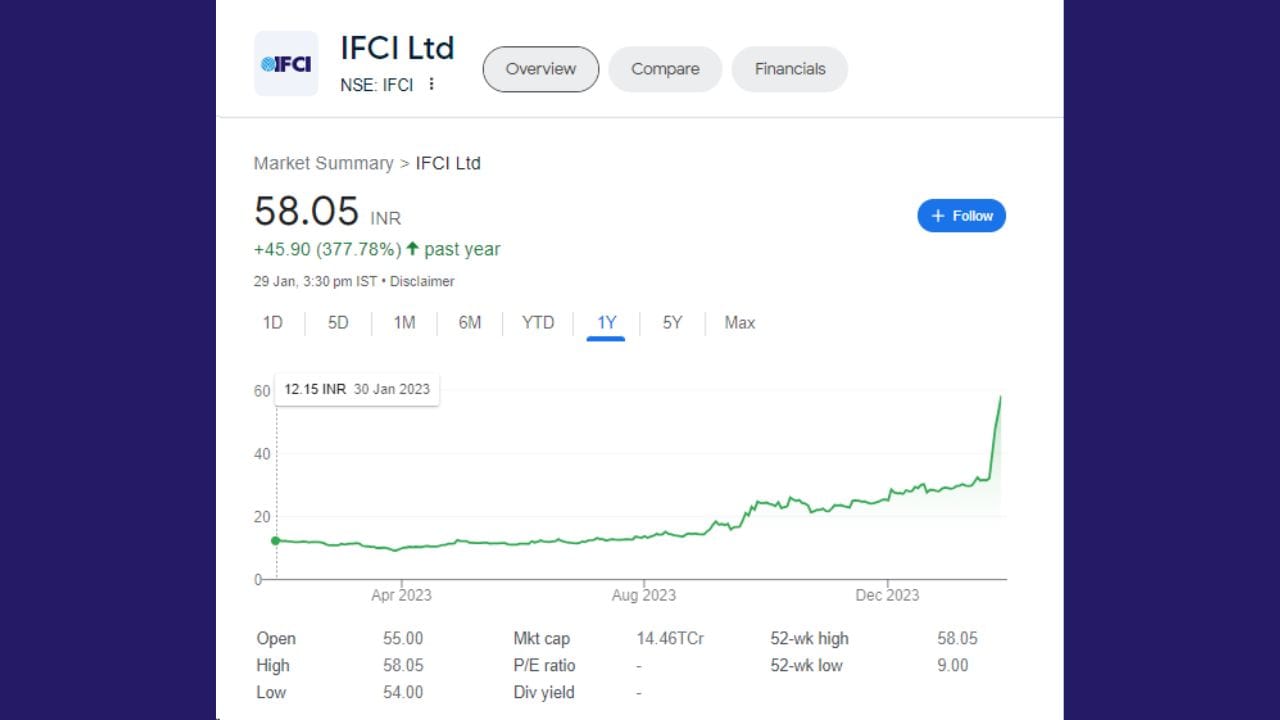The image size is (1280, 720).
Task: Switch to YTD performance view
Action: [537, 322]
